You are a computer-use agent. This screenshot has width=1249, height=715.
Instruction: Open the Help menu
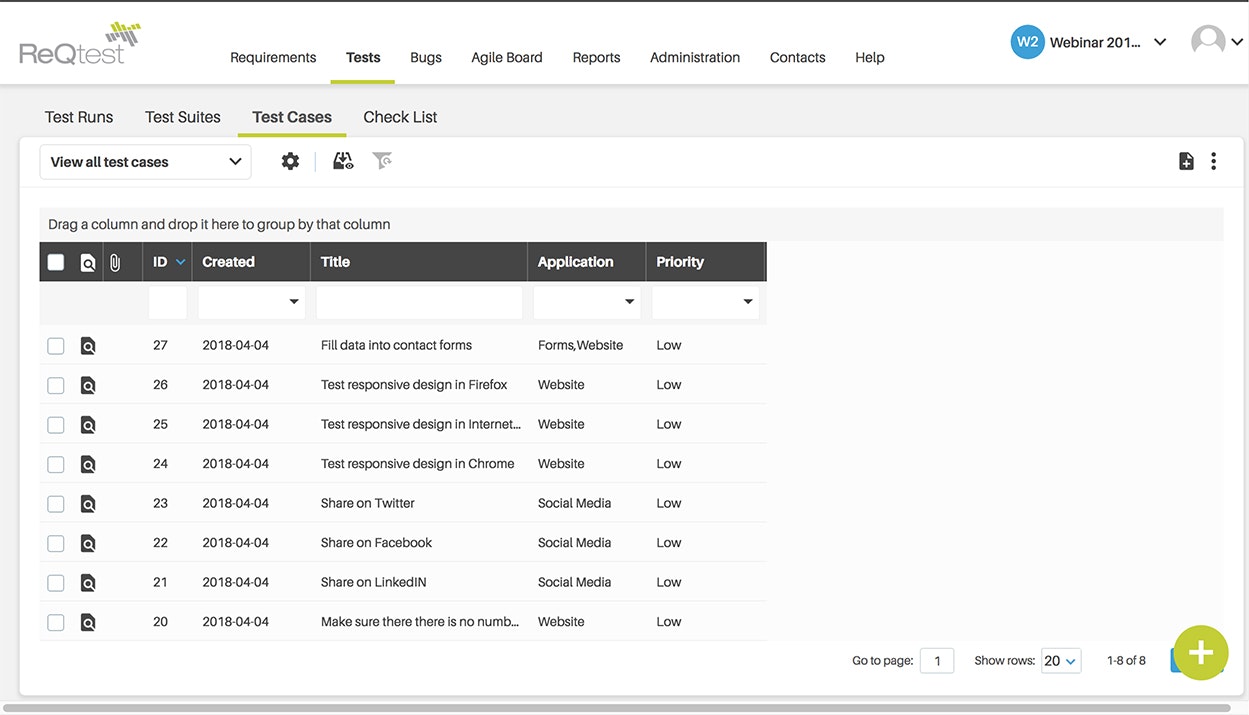click(870, 57)
